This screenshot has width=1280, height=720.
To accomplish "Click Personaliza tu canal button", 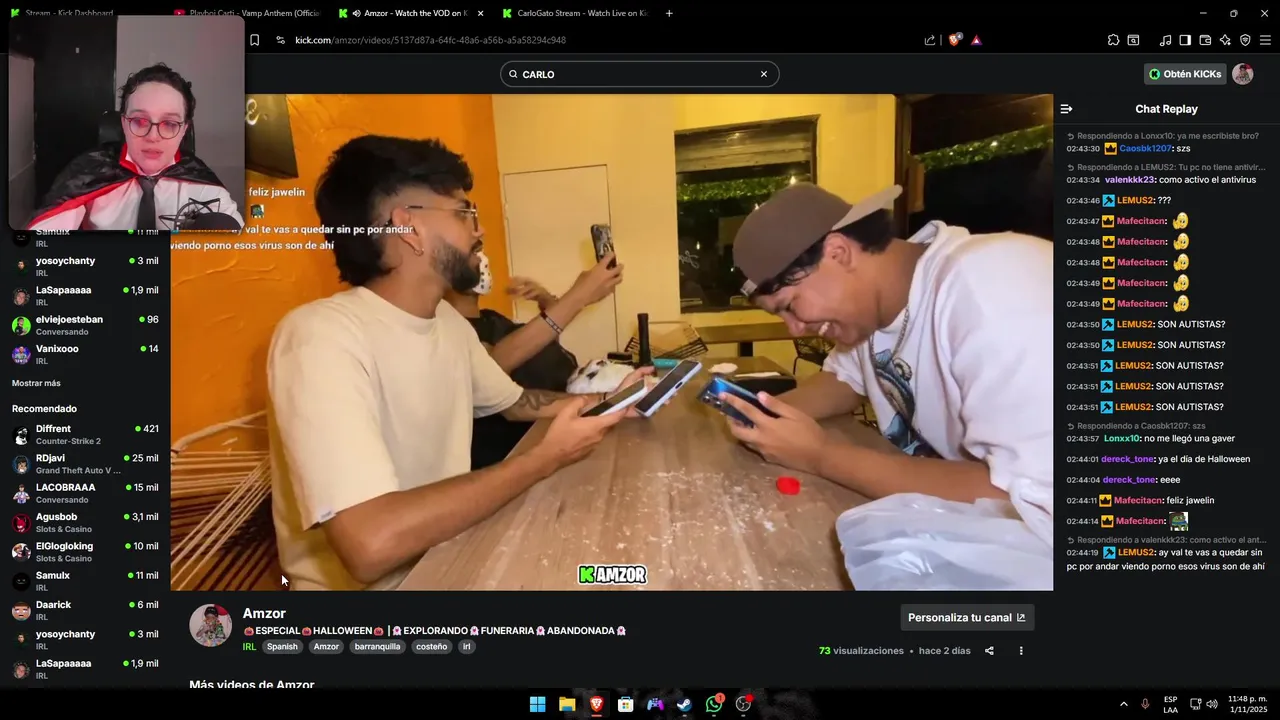I will (967, 617).
